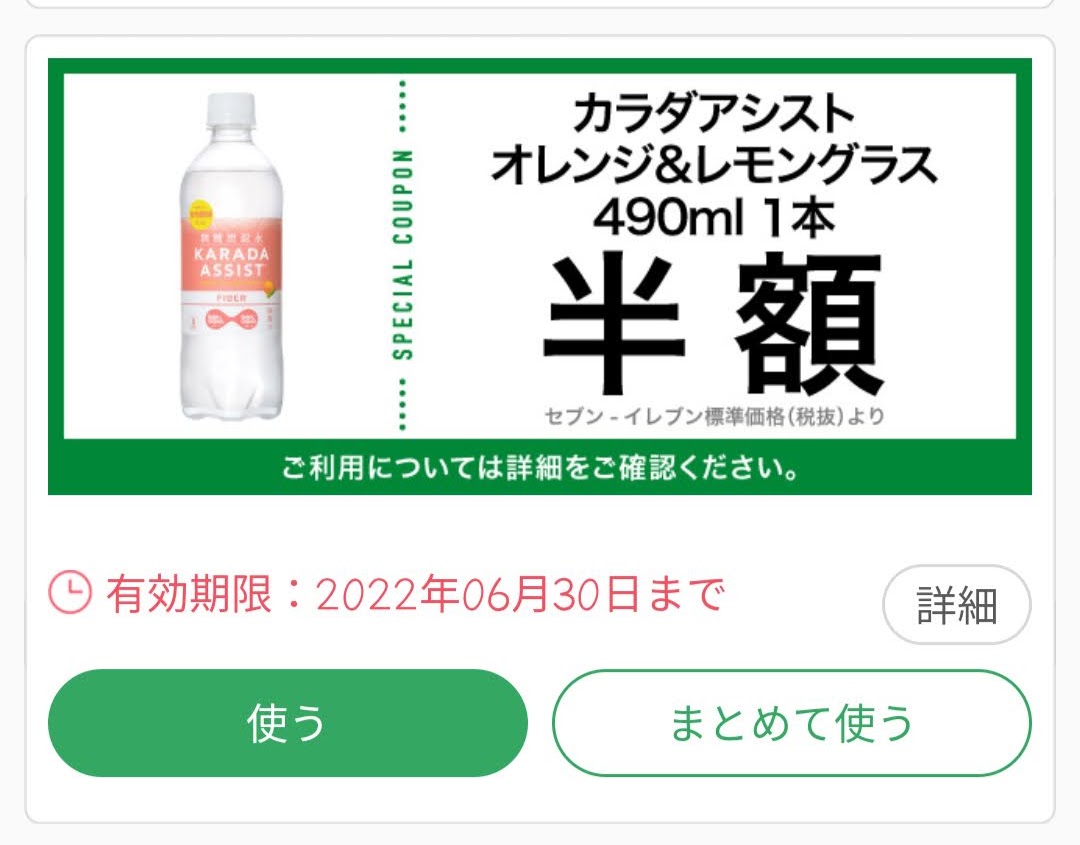The height and width of the screenshot is (845, 1080).
Task: Click the KARADA ASSIST label on bottle
Action: click(x=231, y=262)
